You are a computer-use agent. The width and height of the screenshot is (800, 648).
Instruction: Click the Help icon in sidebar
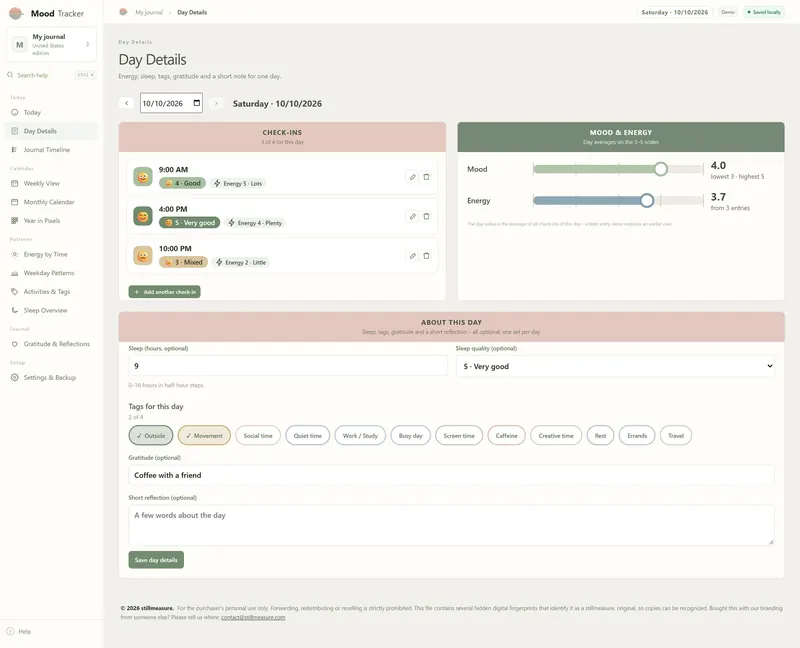tap(10, 631)
